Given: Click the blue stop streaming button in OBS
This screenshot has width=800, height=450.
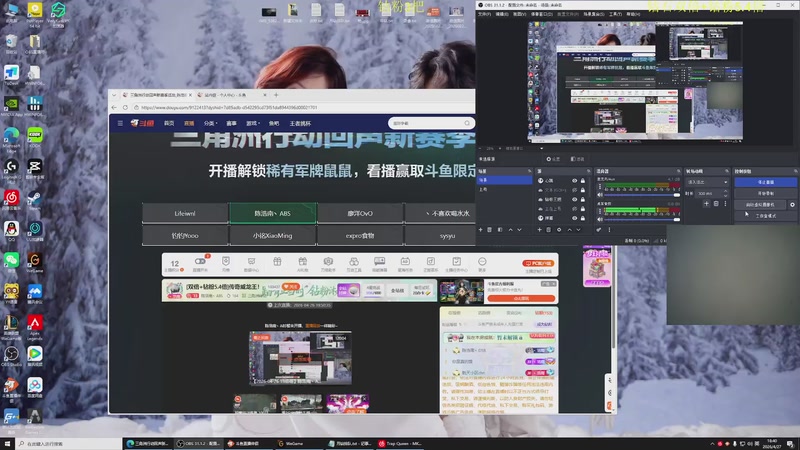Looking at the screenshot, I should [x=765, y=182].
